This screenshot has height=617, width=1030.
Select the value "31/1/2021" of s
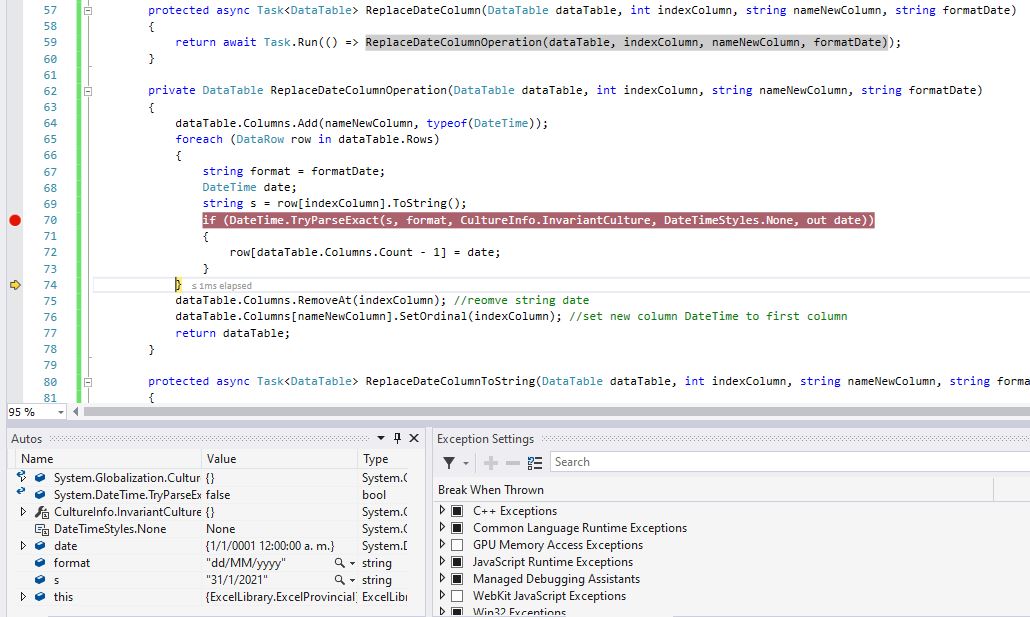click(236, 580)
